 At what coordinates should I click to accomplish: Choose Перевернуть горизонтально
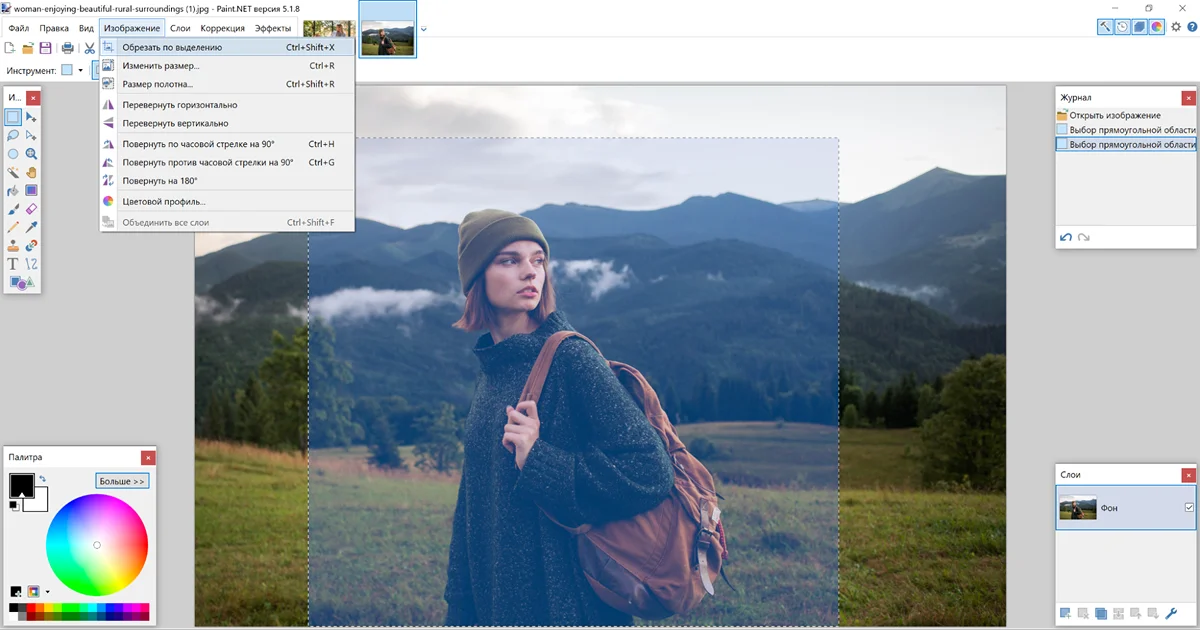click(x=228, y=105)
